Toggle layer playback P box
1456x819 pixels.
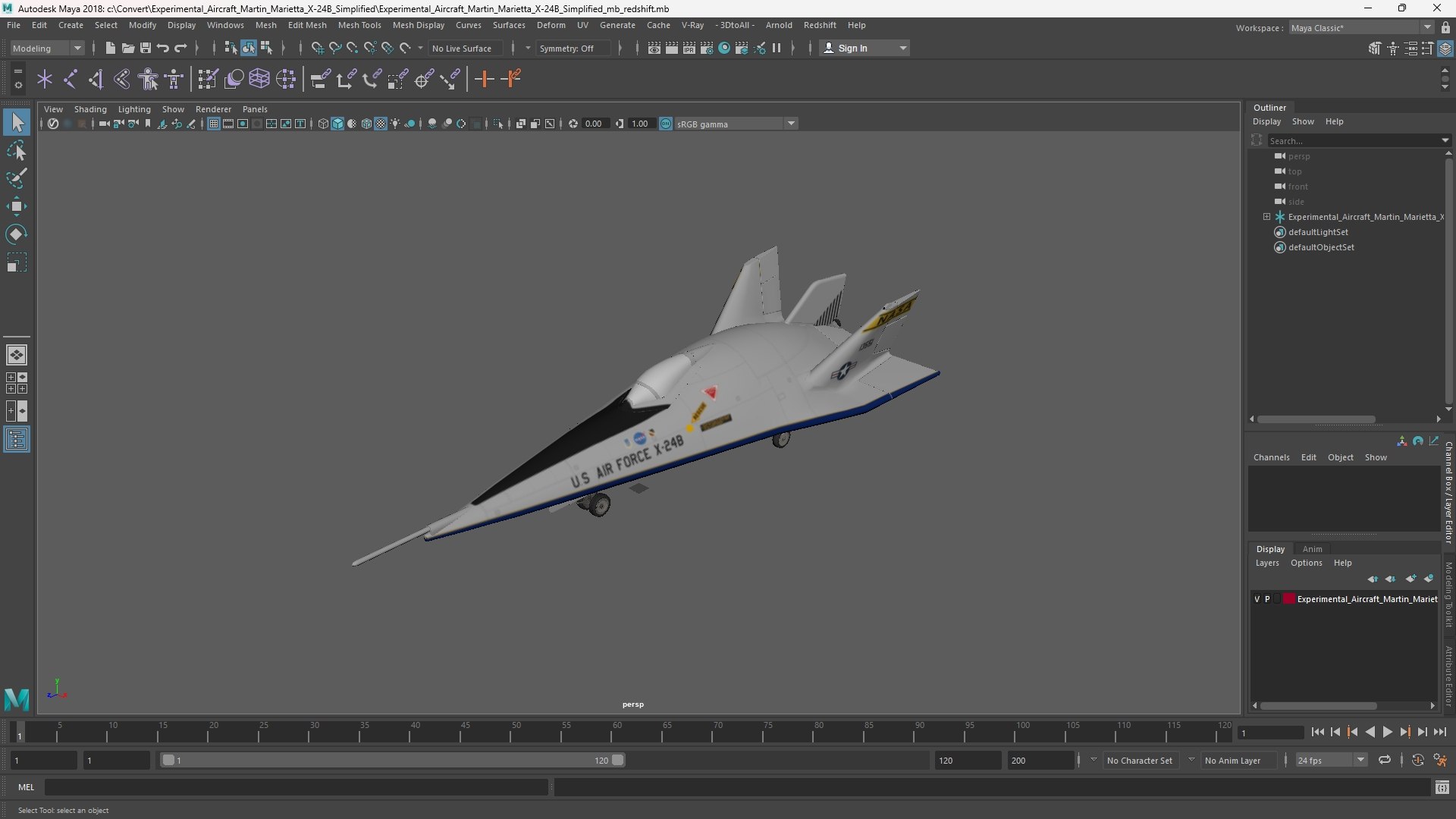[1267, 599]
